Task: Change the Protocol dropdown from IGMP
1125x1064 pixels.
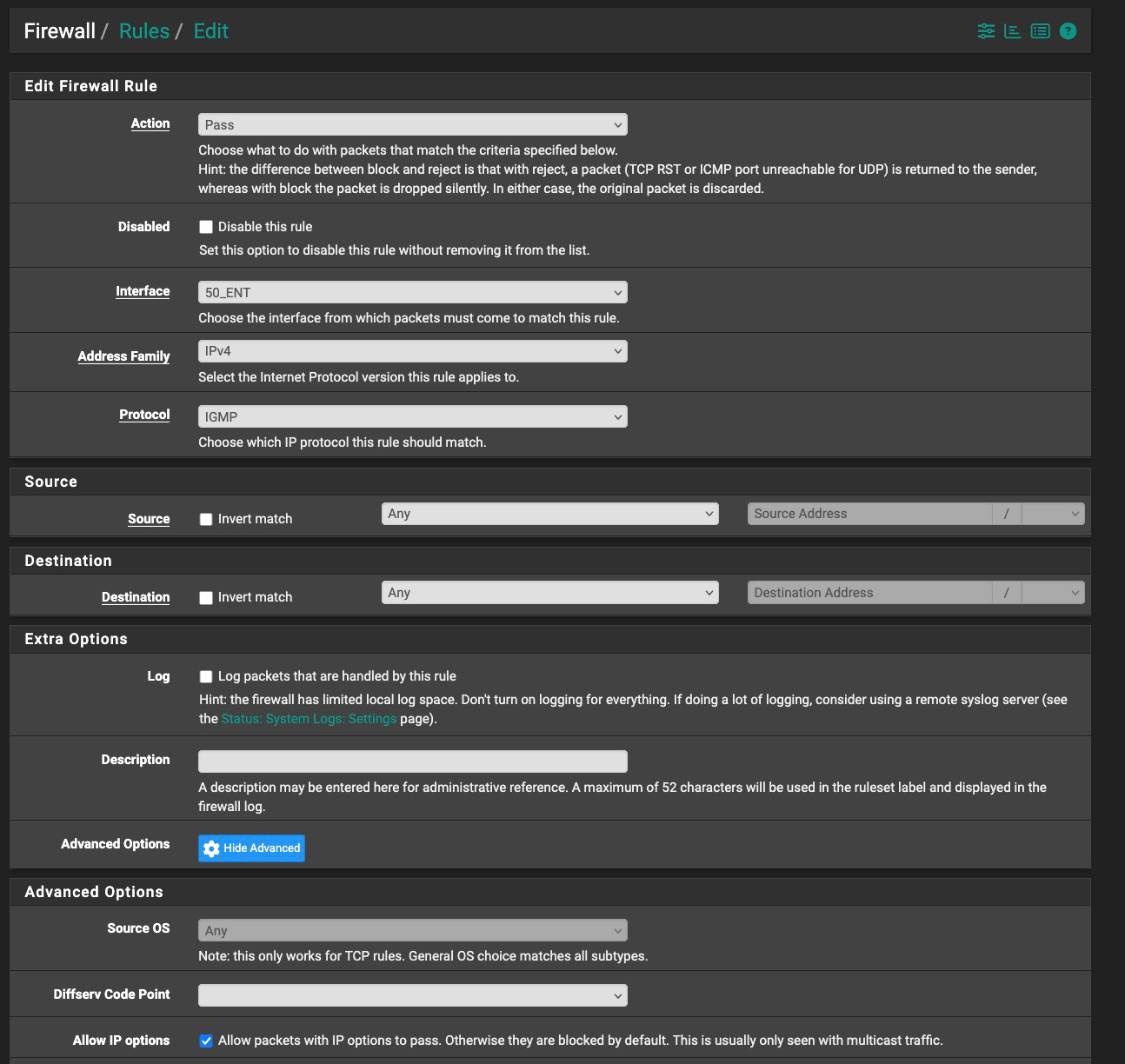Action: point(412,416)
